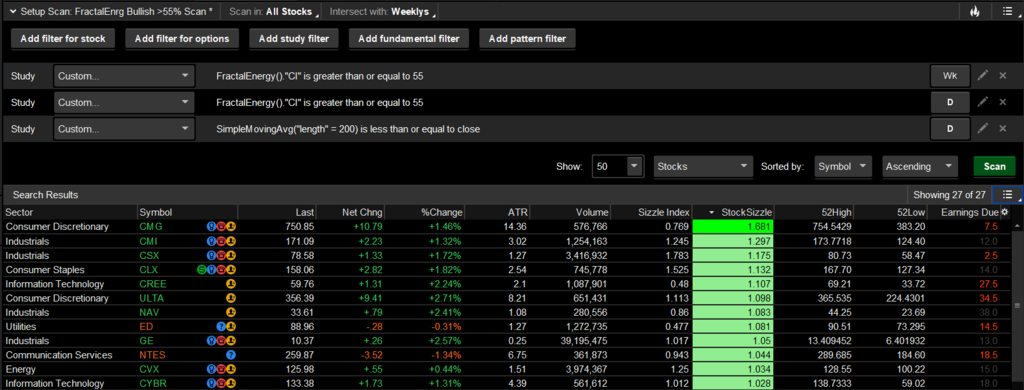Image resolution: width=1024 pixels, height=390 pixels.
Task: Click the red phone icon for CMG
Action: (221, 227)
